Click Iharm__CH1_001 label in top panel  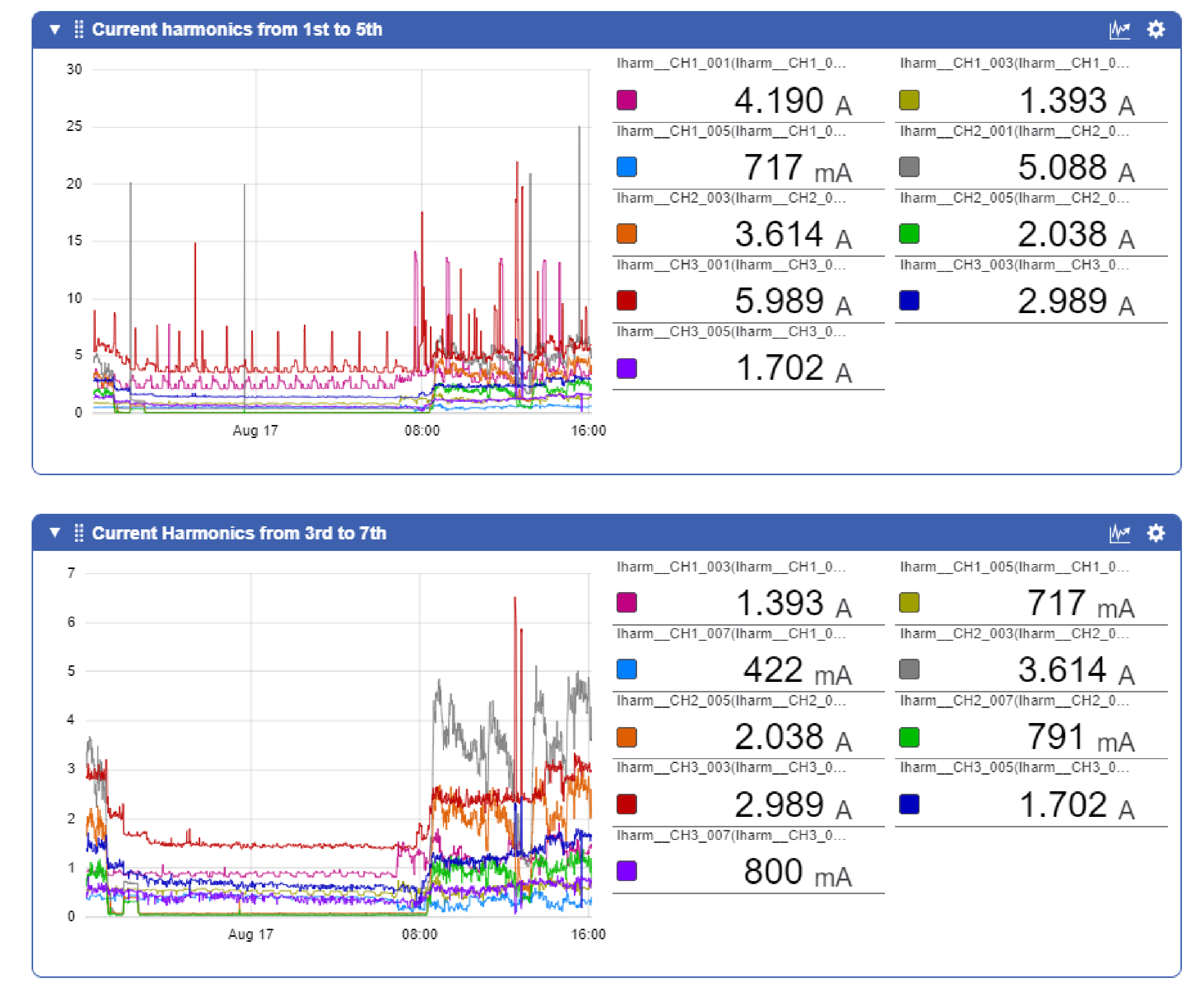pos(731,63)
